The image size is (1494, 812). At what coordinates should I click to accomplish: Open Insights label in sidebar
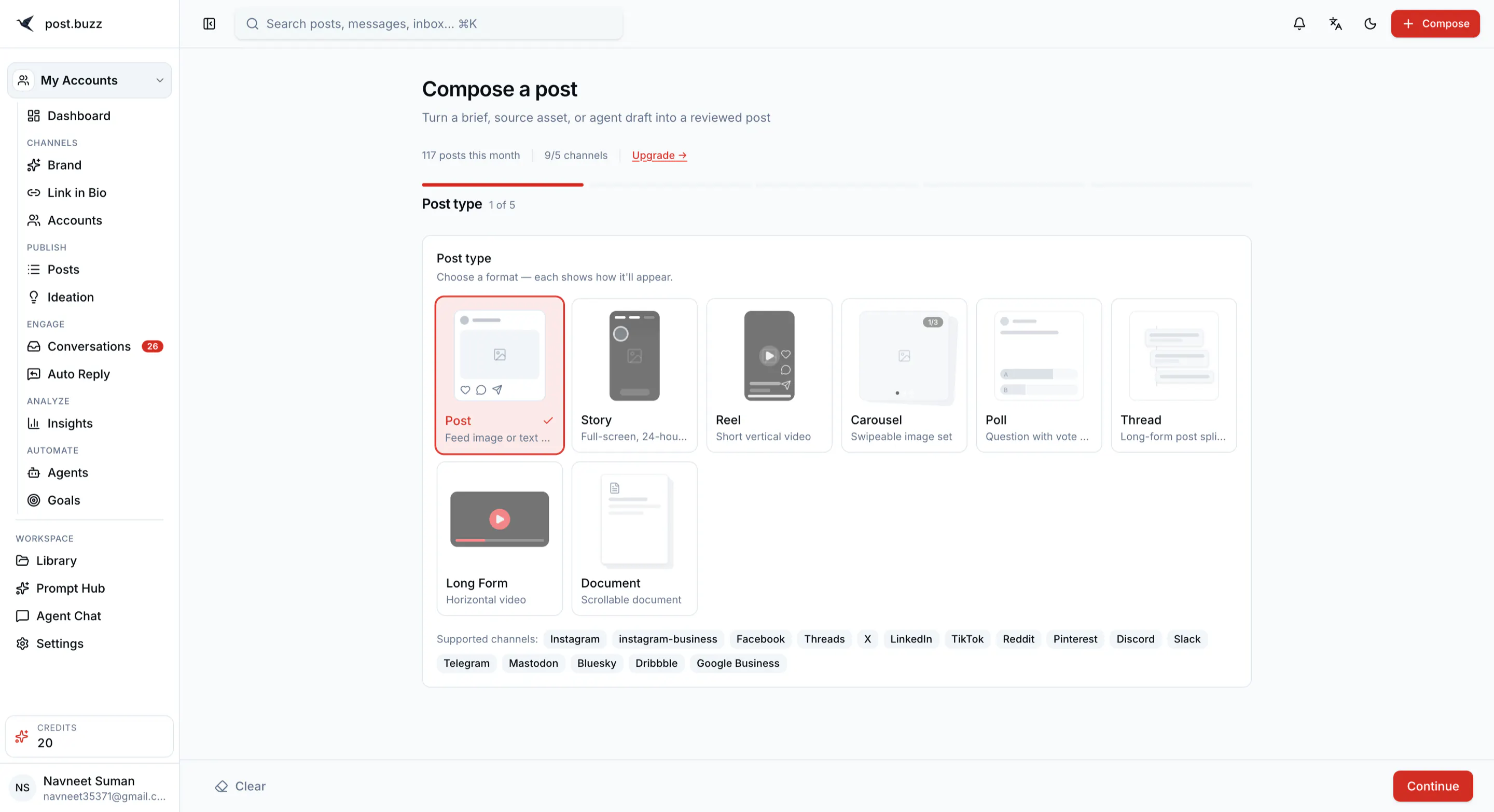(x=70, y=423)
